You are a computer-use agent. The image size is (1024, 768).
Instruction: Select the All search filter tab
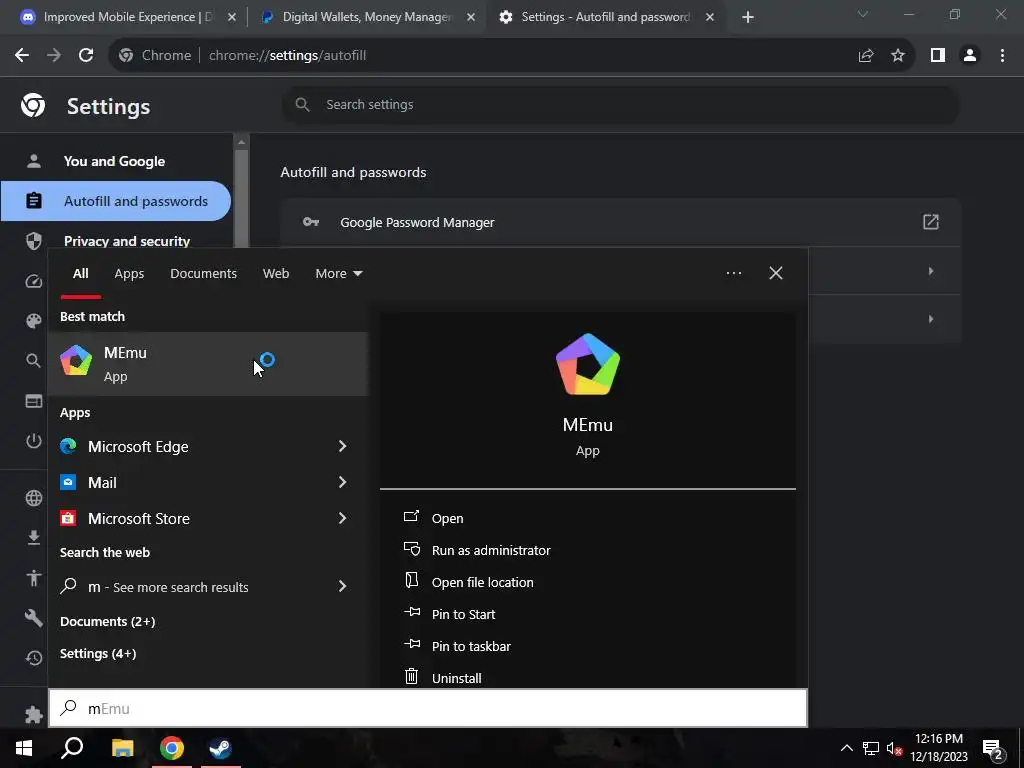(x=80, y=274)
